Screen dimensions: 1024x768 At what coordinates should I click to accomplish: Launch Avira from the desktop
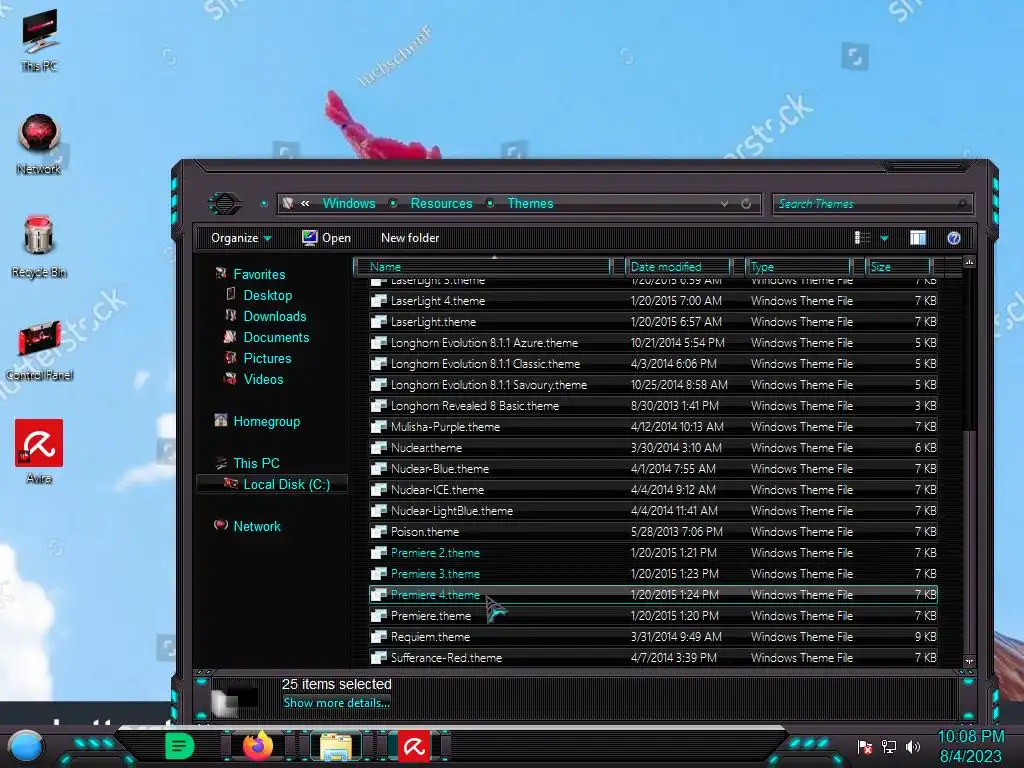[x=39, y=451]
